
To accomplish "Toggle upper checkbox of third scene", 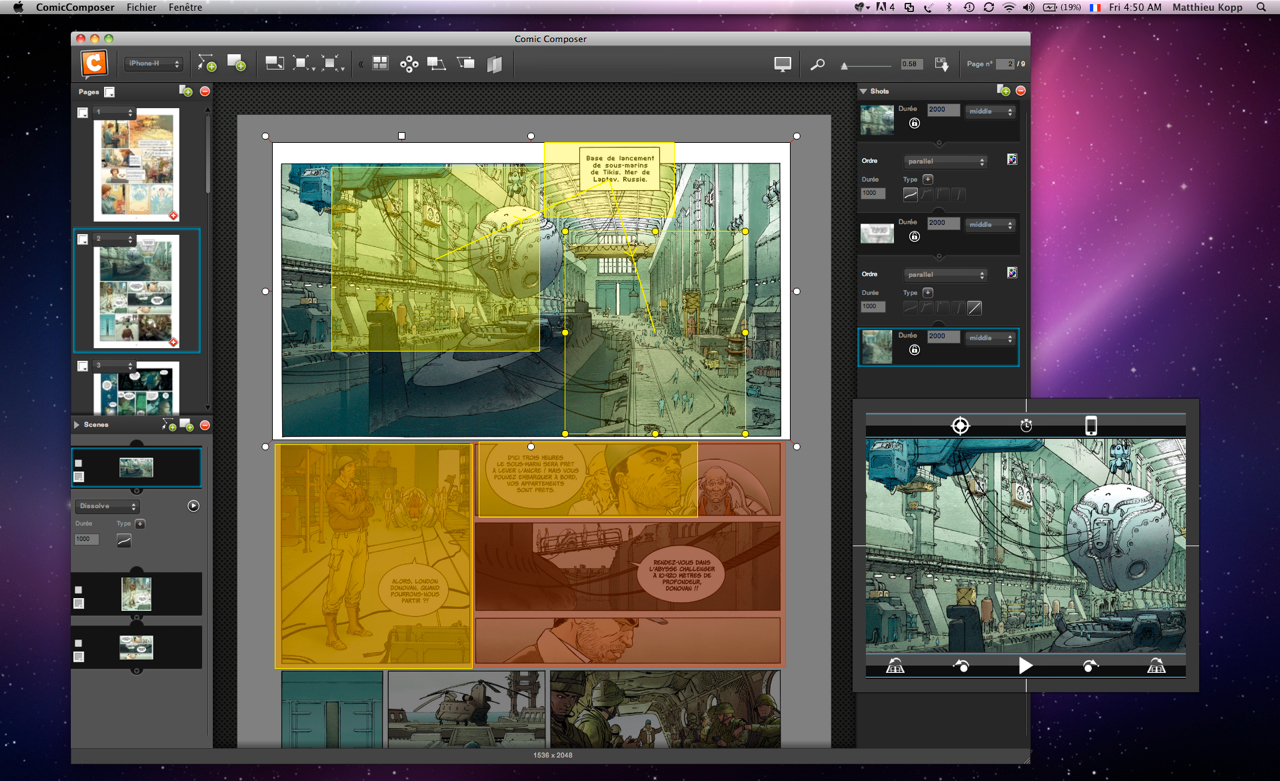I will coord(79,643).
